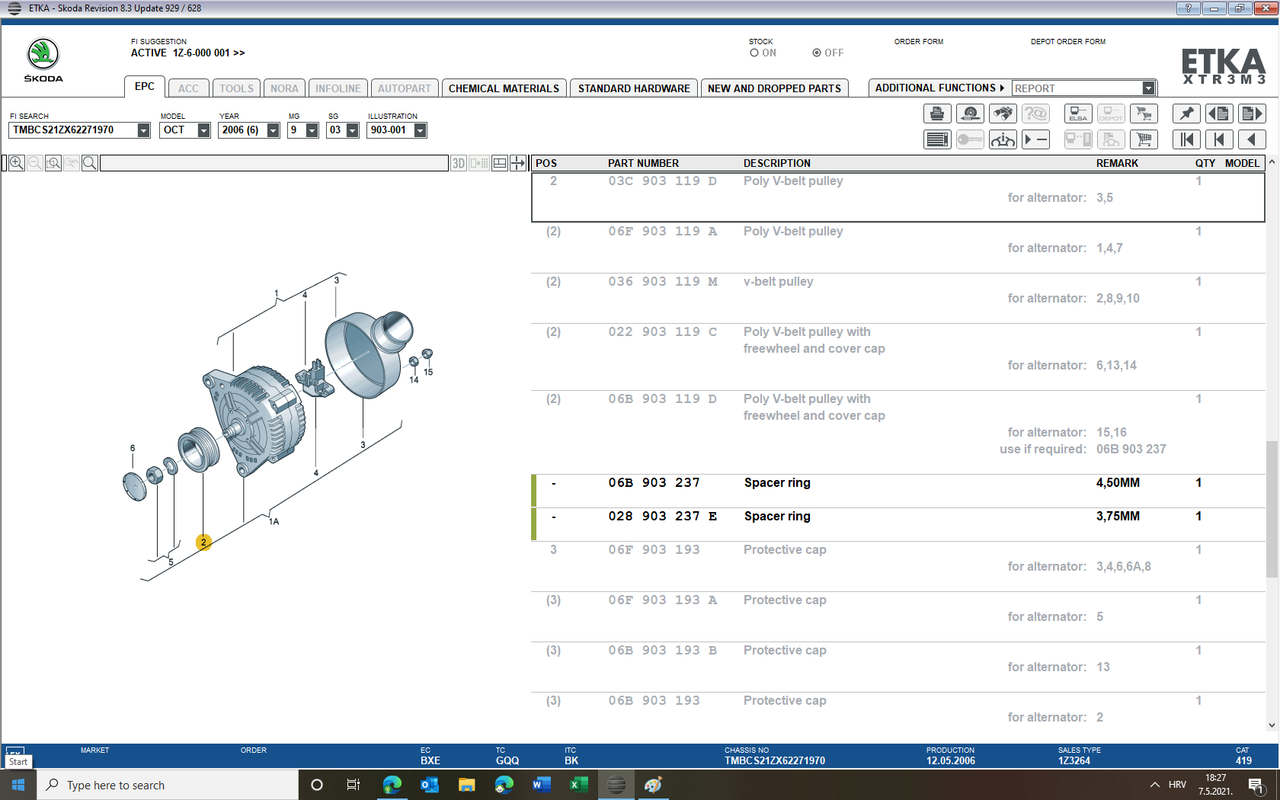
Task: Go to the next illustration page icon
Action: [x=1252, y=114]
